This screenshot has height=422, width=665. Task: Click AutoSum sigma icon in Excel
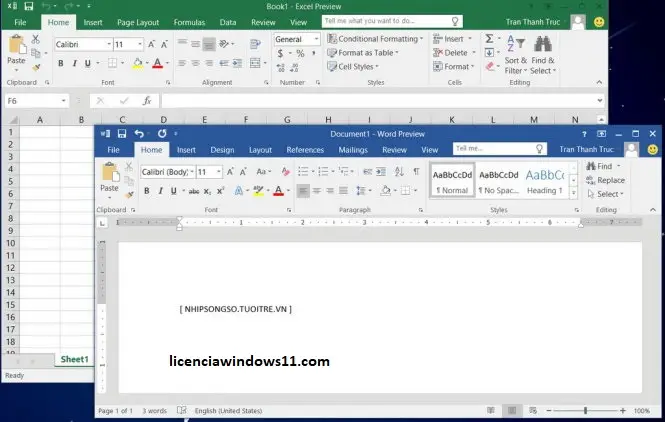(x=489, y=39)
